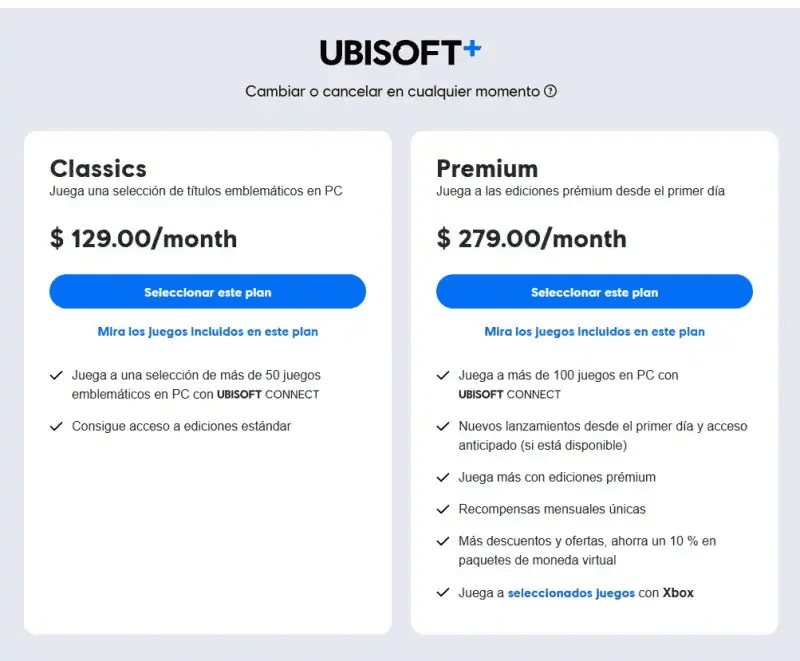Viewport: 800px width, 661px height.
Task: Click 'Cambiar o cancelar en cualquier momento' text
Action: (393, 91)
